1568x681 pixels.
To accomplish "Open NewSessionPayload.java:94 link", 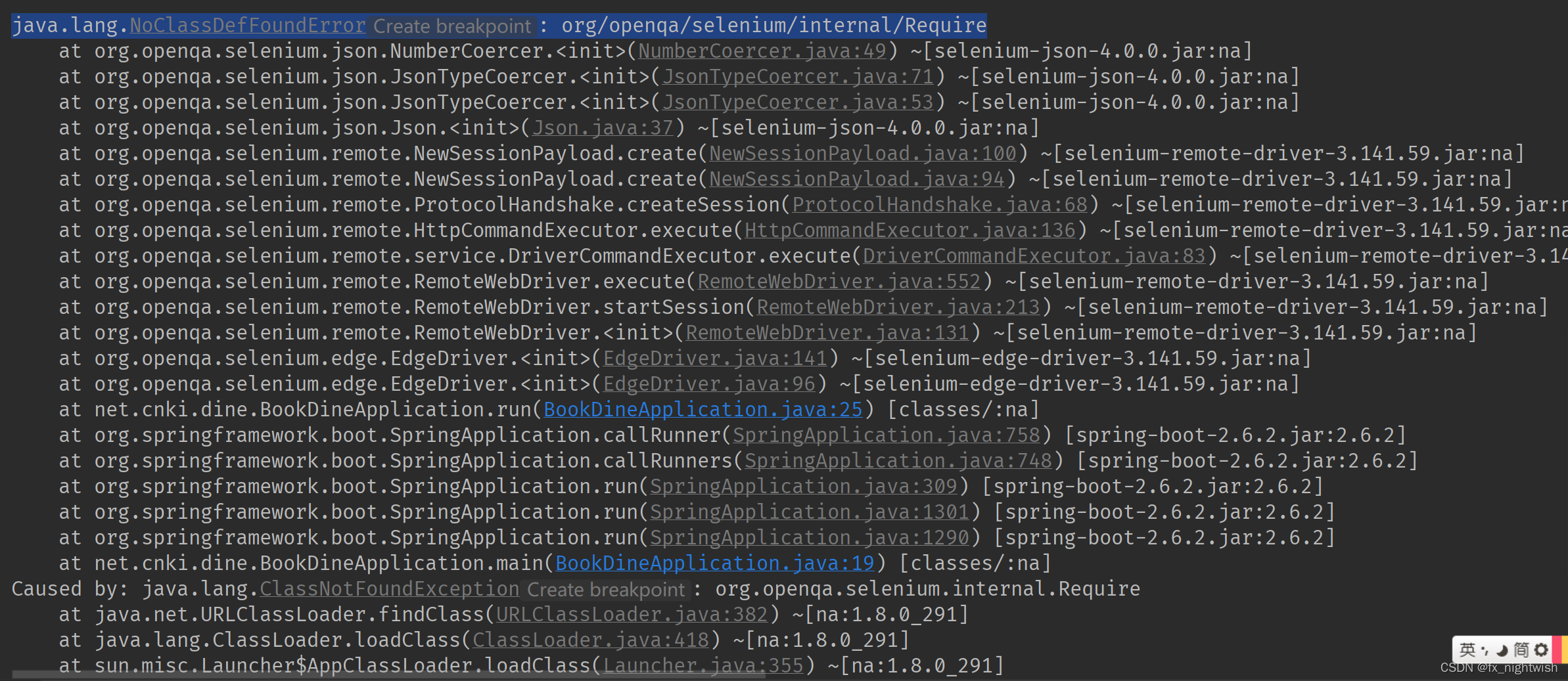I will (x=857, y=179).
